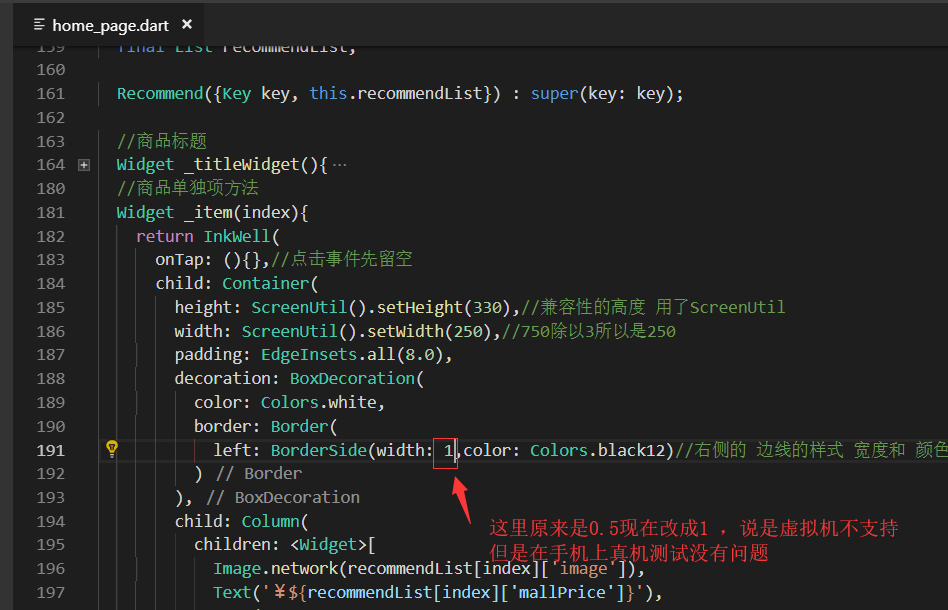The height and width of the screenshot is (610, 948).
Task: Click 'setWidth' call on line 186
Action: click(x=405, y=331)
